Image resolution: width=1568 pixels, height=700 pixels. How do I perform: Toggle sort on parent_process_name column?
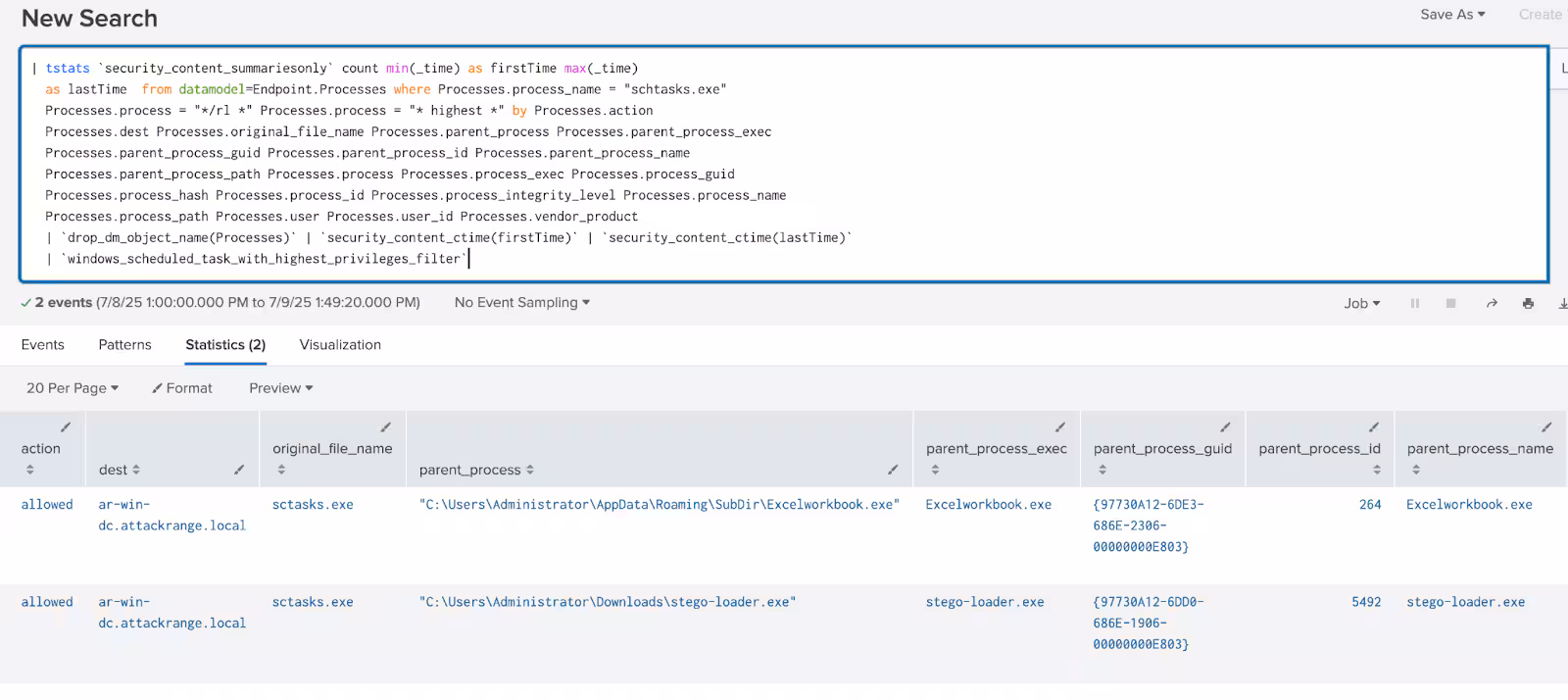pos(1415,470)
